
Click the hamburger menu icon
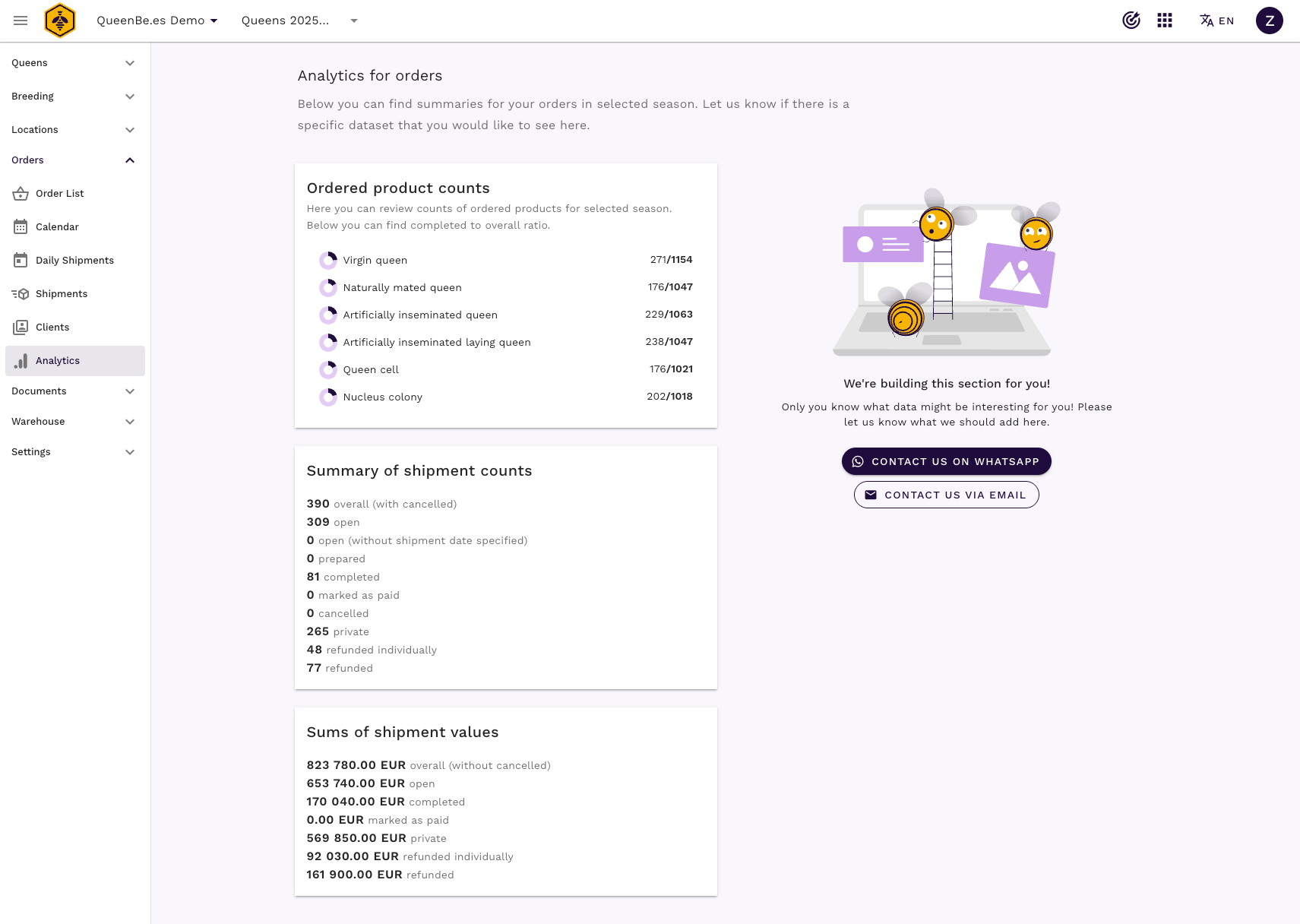pos(21,21)
